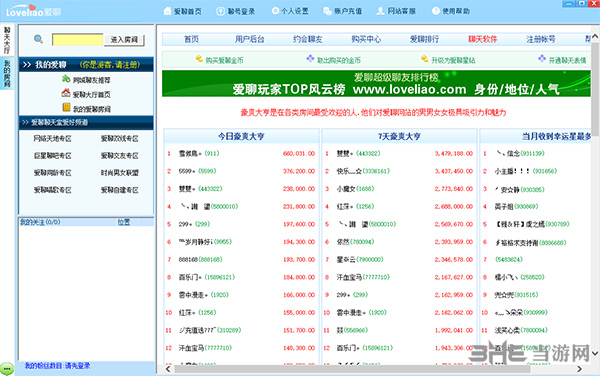The height and width of the screenshot is (376, 600).
Task: Switch to the 我的房间 vertical side tab
Action: [7, 73]
